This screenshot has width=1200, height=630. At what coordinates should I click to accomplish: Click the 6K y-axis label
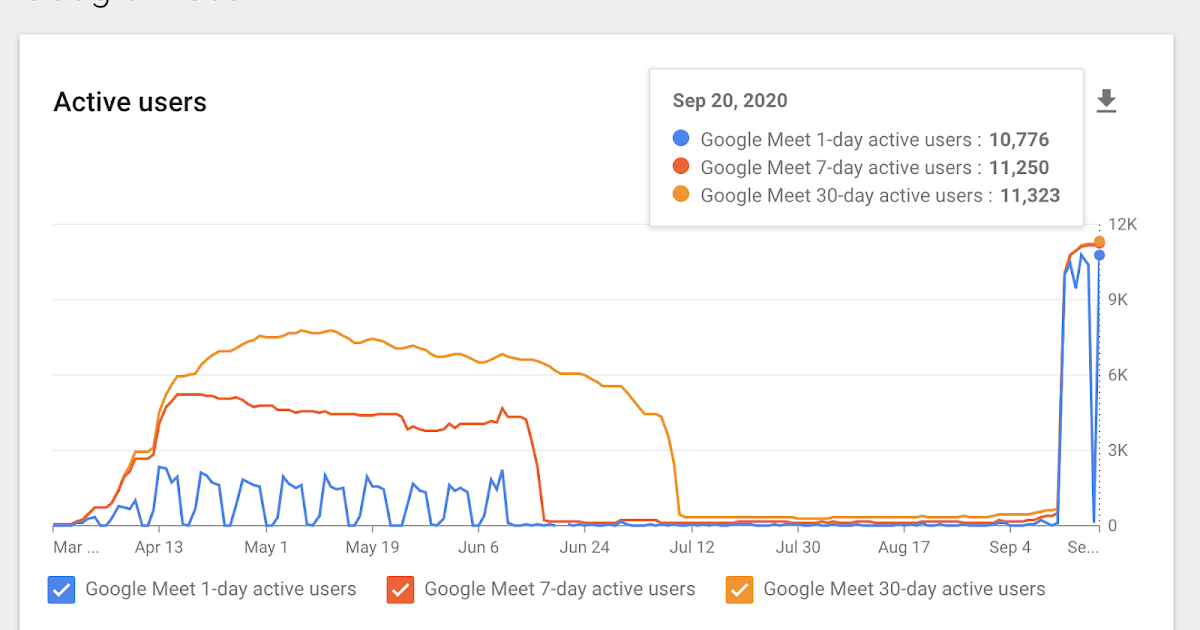coord(1120,375)
